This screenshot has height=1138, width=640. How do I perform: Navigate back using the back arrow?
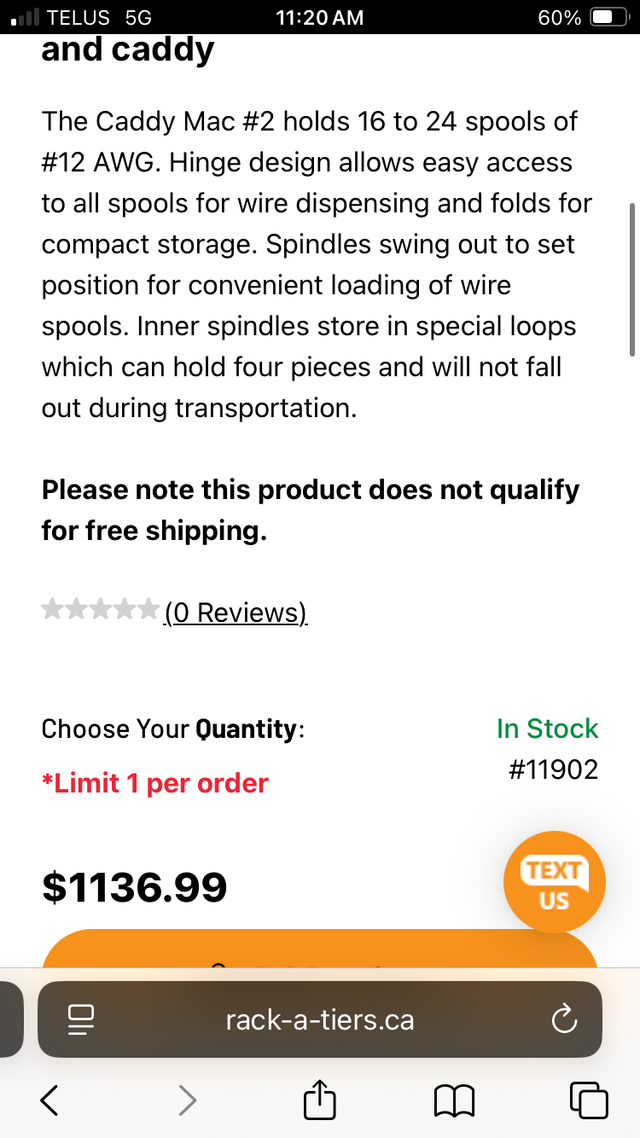tap(49, 1100)
